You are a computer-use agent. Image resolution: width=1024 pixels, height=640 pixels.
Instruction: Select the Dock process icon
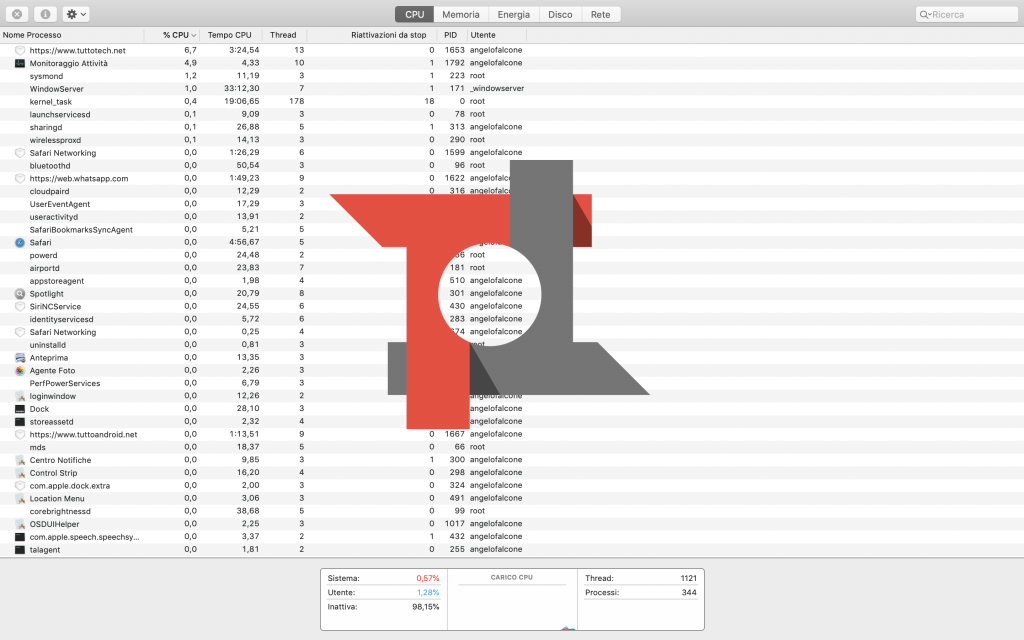point(20,409)
